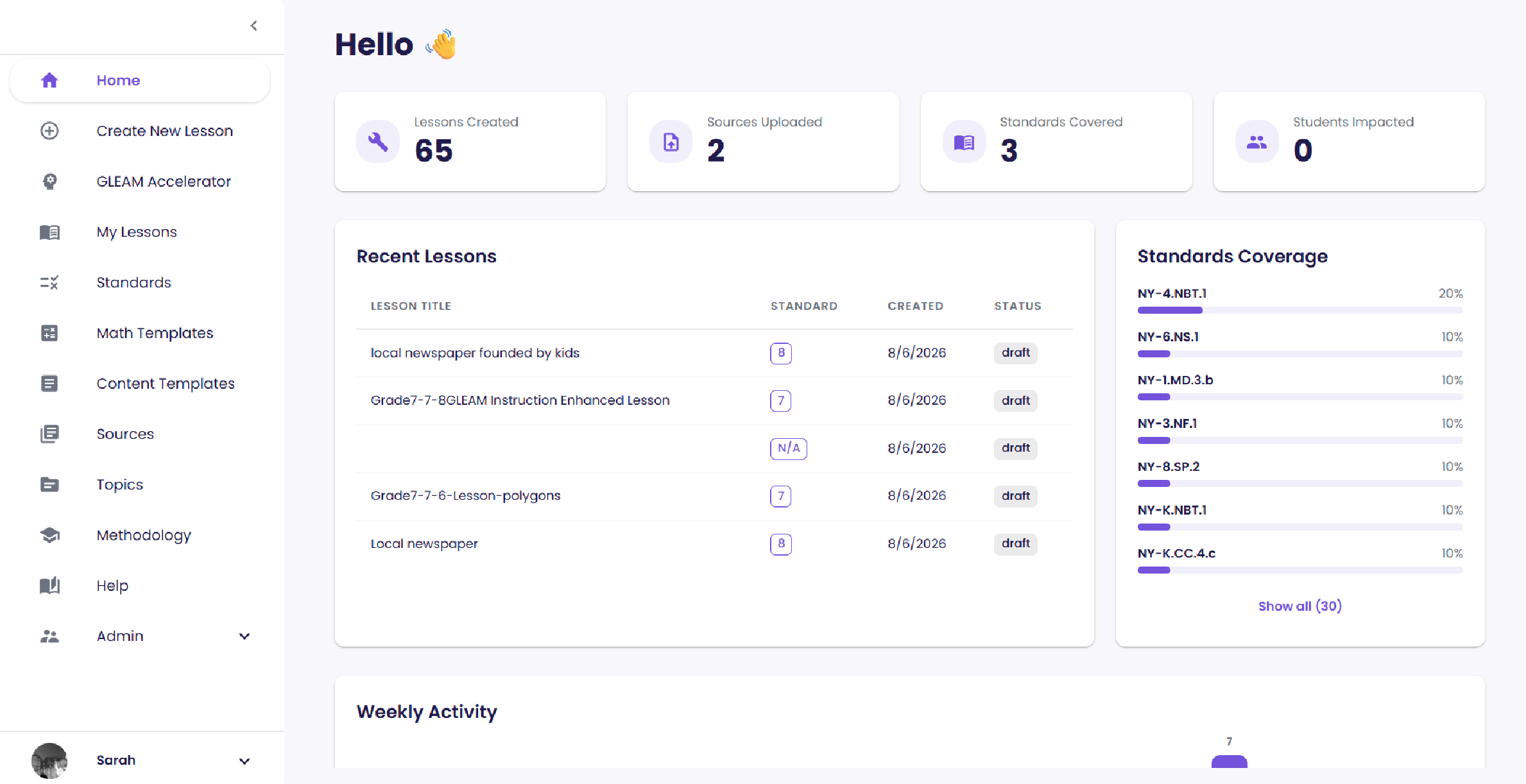Click the Methodology graduation cap icon
The width and height of the screenshot is (1526, 784).
(49, 535)
